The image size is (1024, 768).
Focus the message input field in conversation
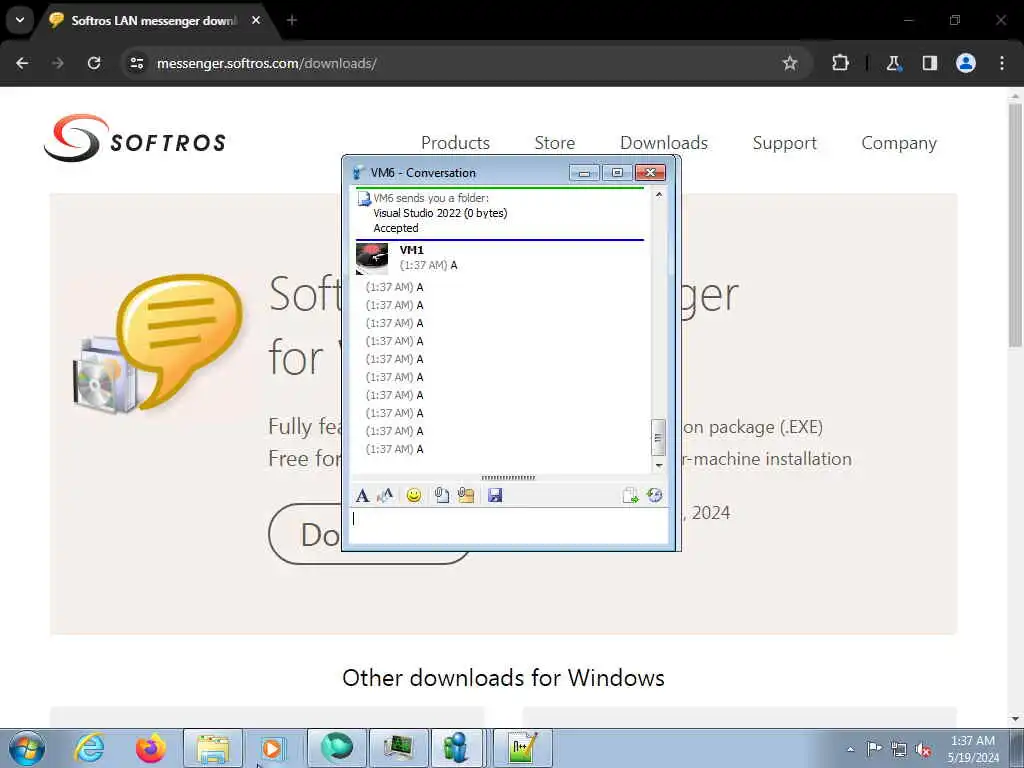point(508,525)
